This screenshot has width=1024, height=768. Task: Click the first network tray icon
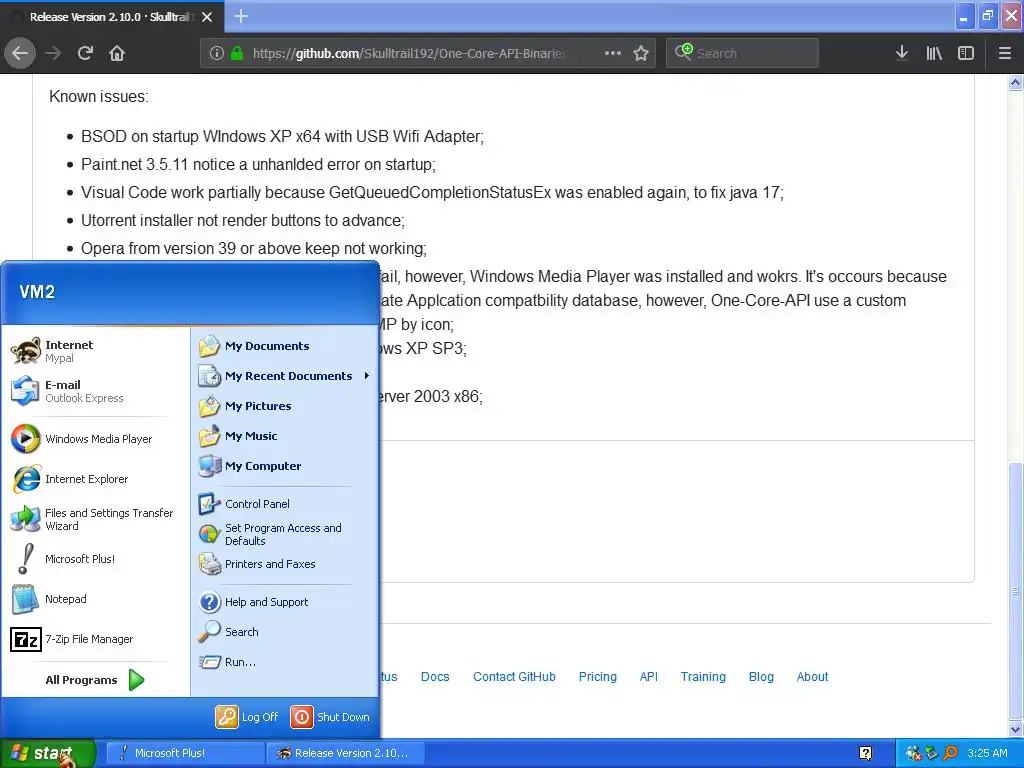click(x=914, y=754)
